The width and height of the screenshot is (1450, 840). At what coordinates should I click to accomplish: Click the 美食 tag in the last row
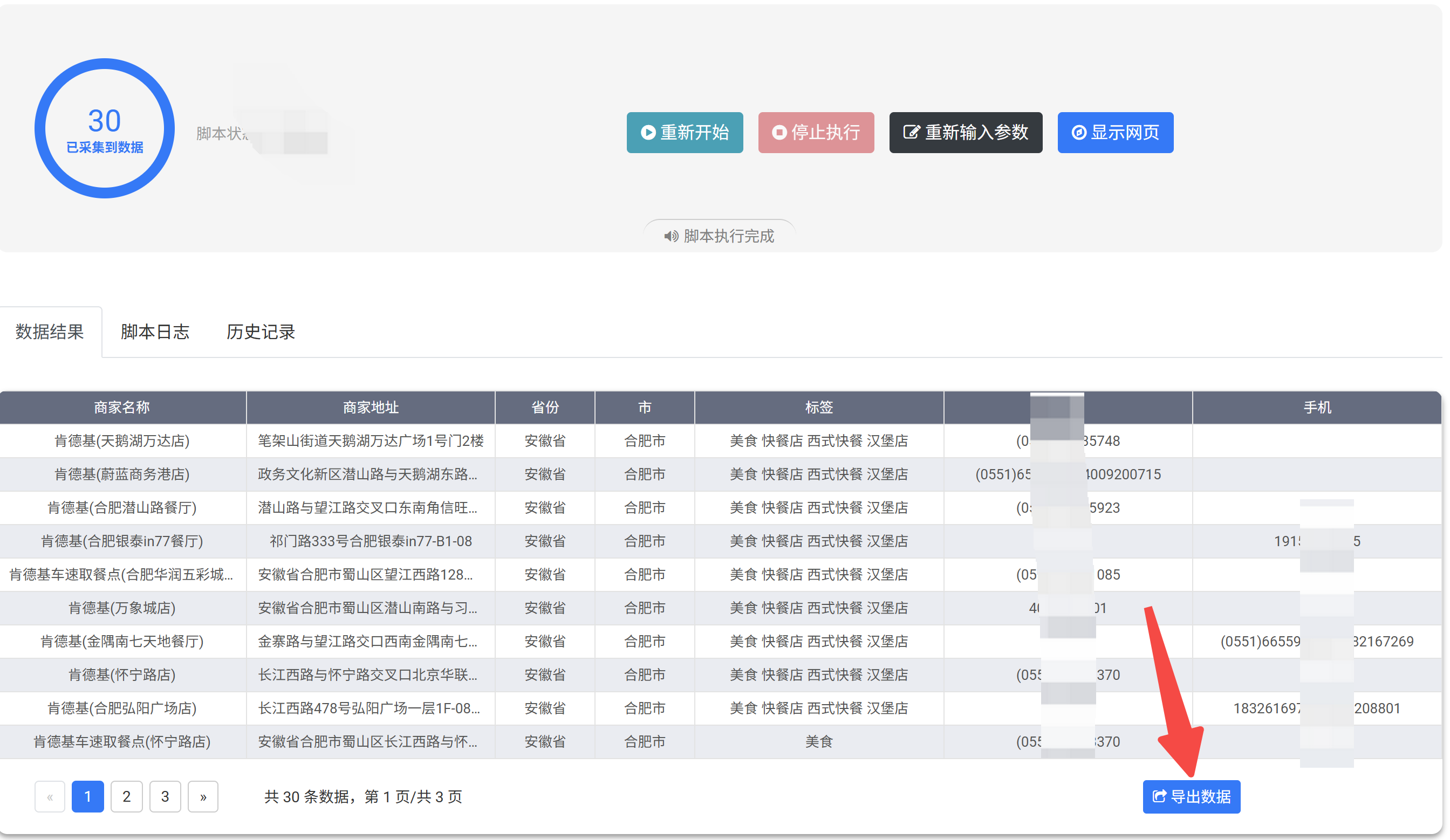coord(819,742)
